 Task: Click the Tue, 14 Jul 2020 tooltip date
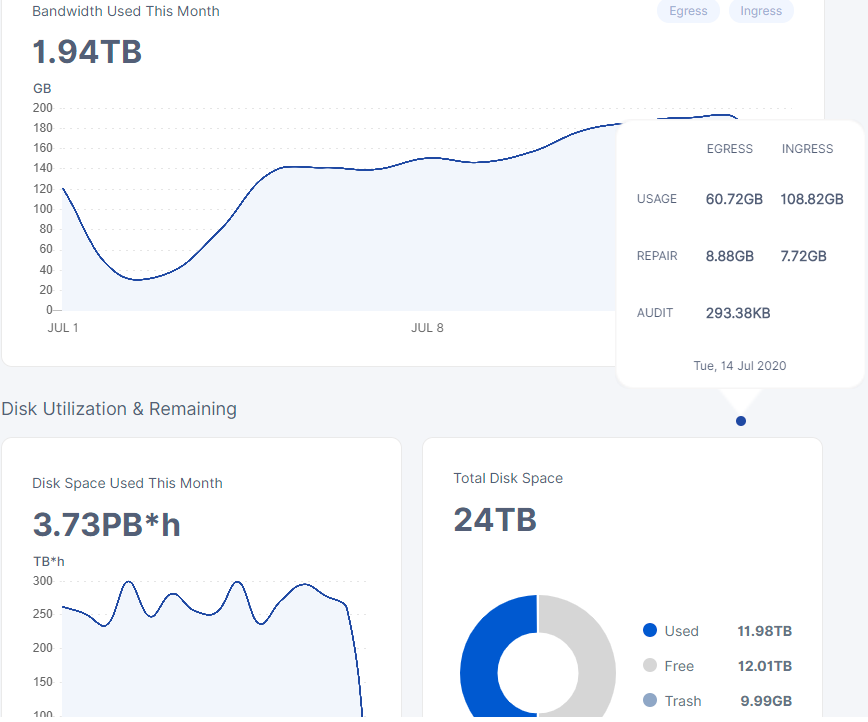[x=740, y=366]
